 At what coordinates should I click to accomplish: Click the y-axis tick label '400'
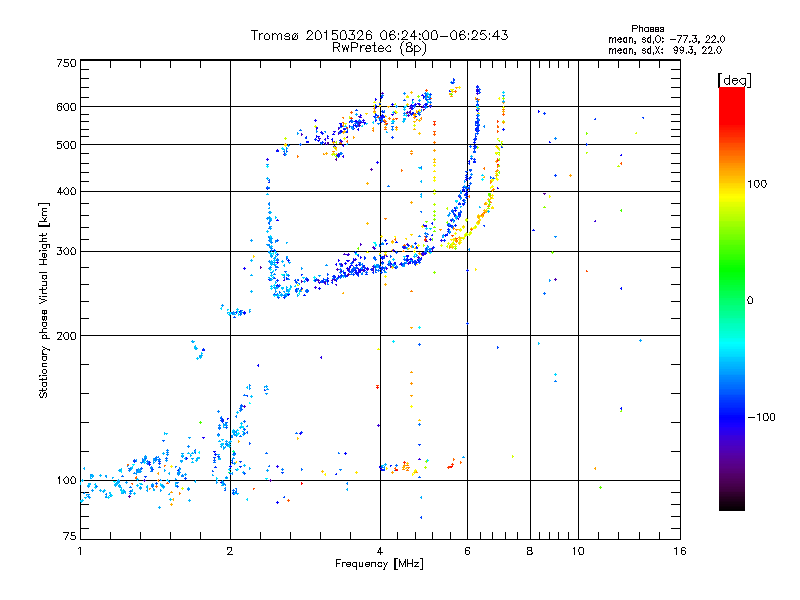pos(66,192)
